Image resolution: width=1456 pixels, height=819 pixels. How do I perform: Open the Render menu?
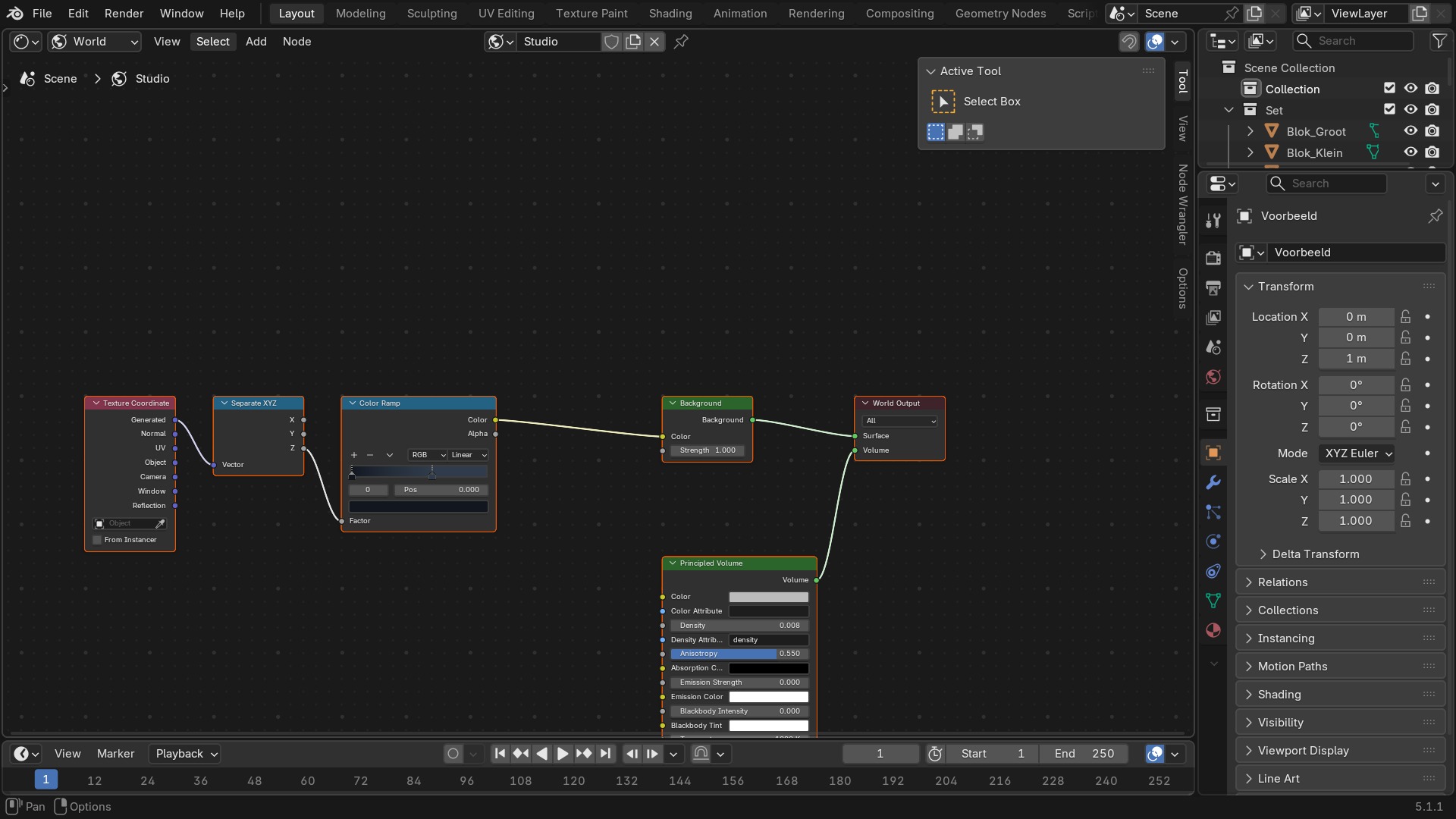(124, 14)
